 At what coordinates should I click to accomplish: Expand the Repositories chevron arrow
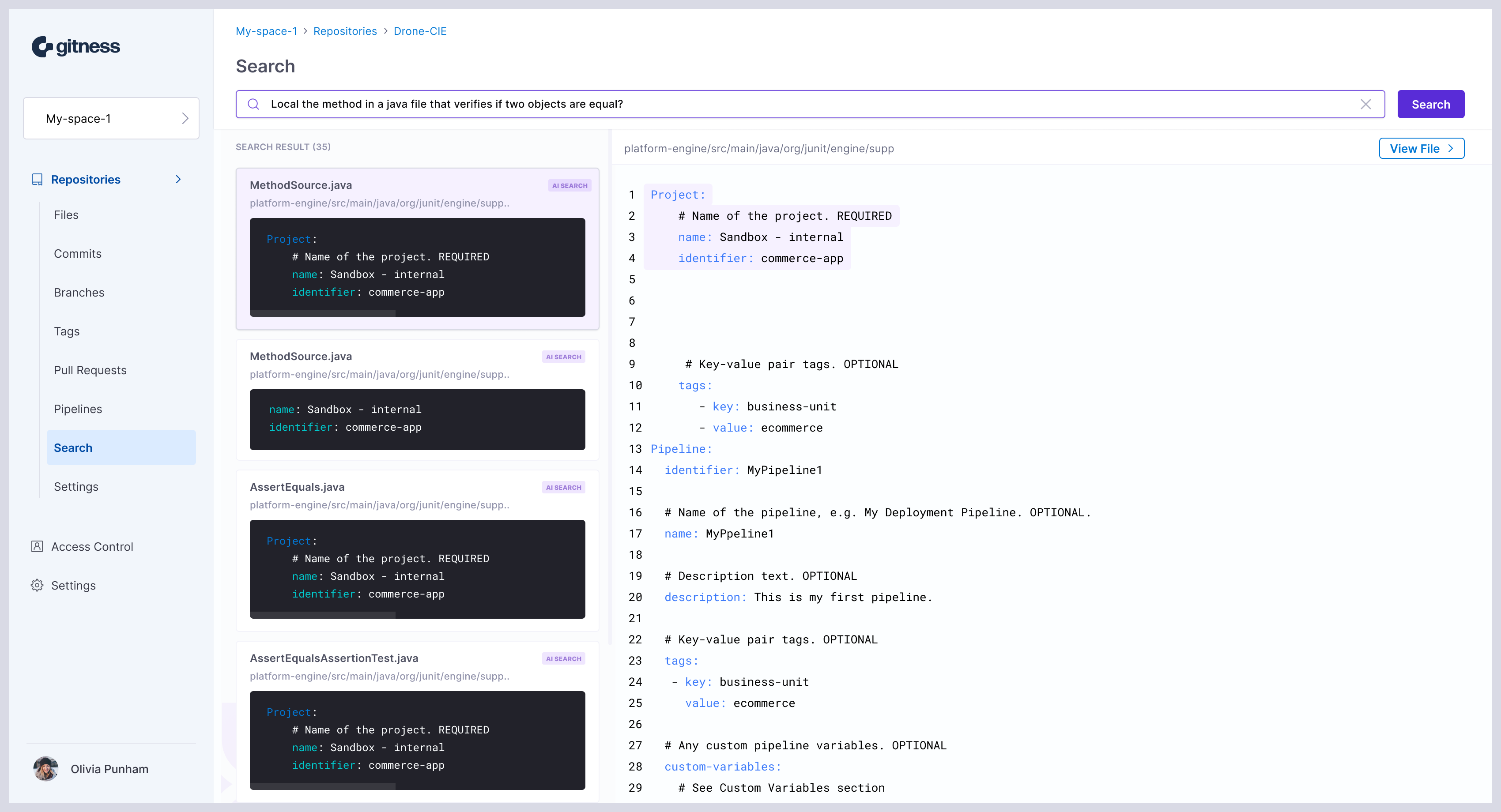[178, 180]
